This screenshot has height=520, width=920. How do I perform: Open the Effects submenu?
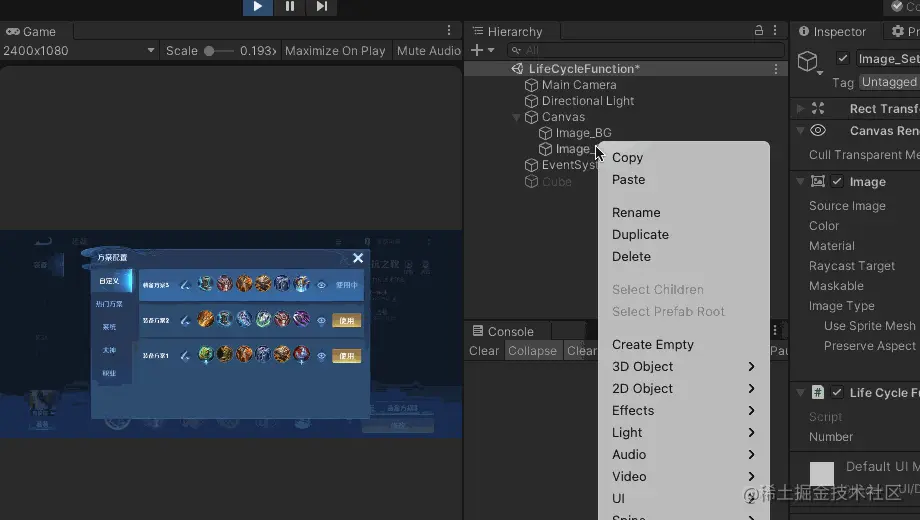tap(684, 411)
